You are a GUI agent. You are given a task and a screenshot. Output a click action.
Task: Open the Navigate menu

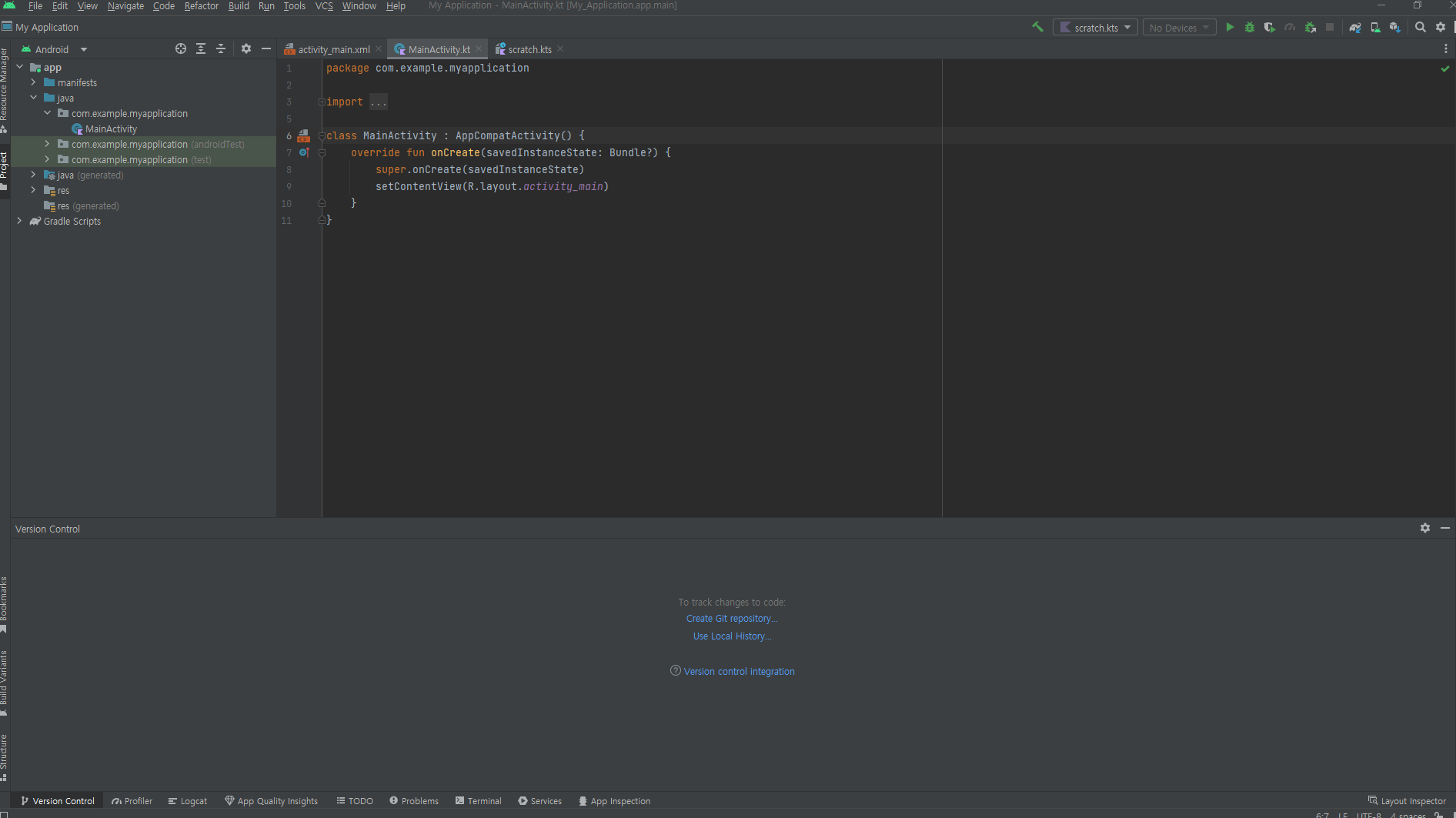(x=125, y=6)
